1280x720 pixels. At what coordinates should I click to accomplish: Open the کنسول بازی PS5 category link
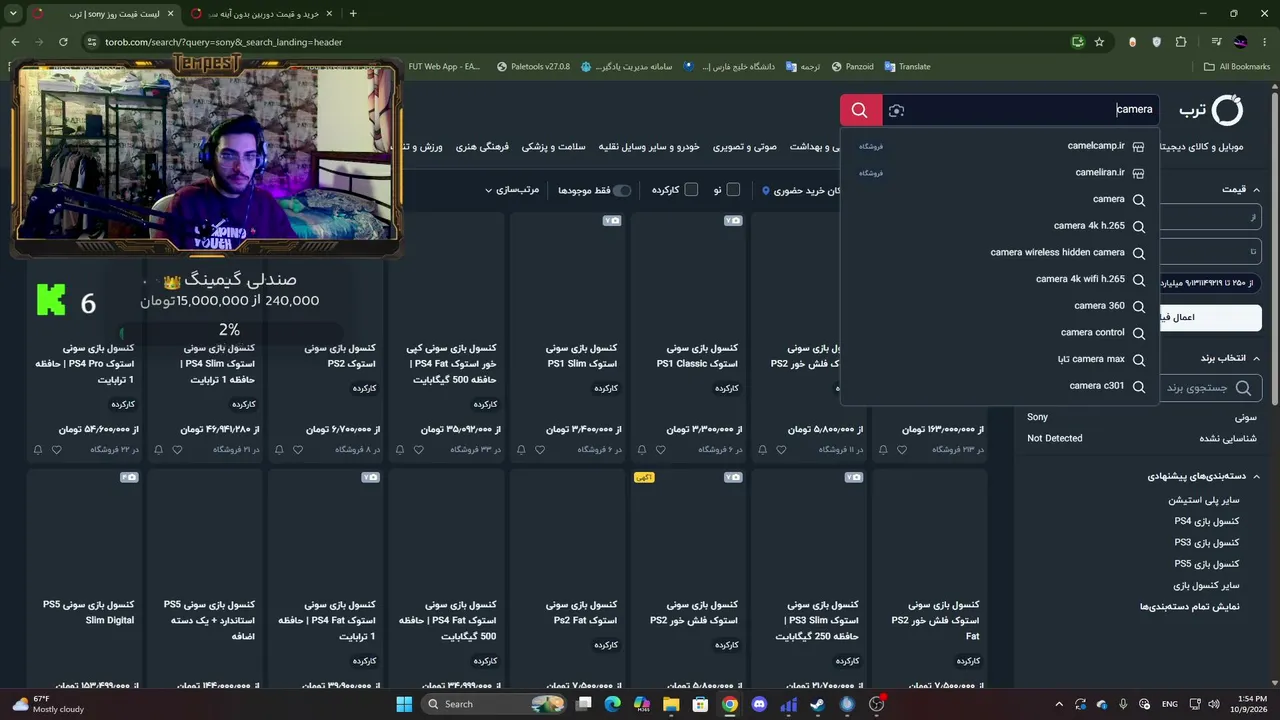click(1207, 564)
